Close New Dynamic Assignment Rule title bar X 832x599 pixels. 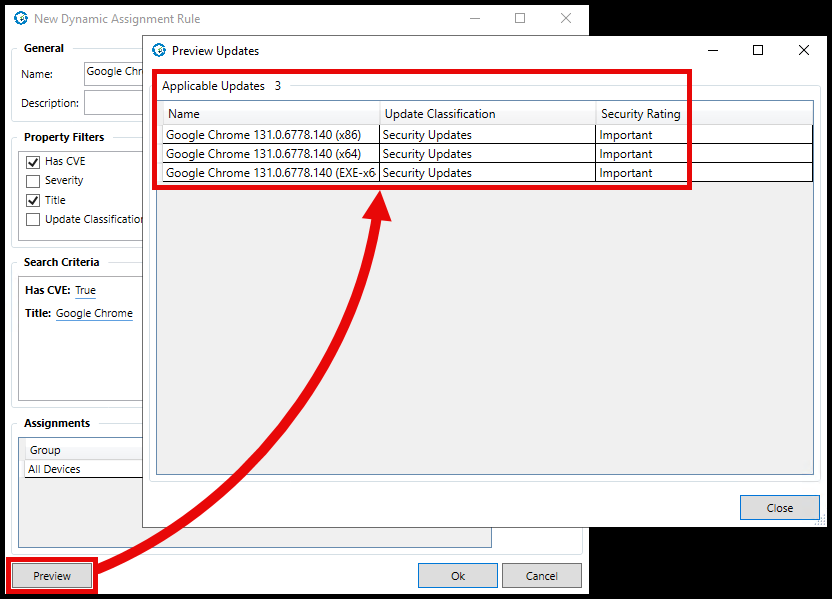pyautogui.click(x=566, y=19)
